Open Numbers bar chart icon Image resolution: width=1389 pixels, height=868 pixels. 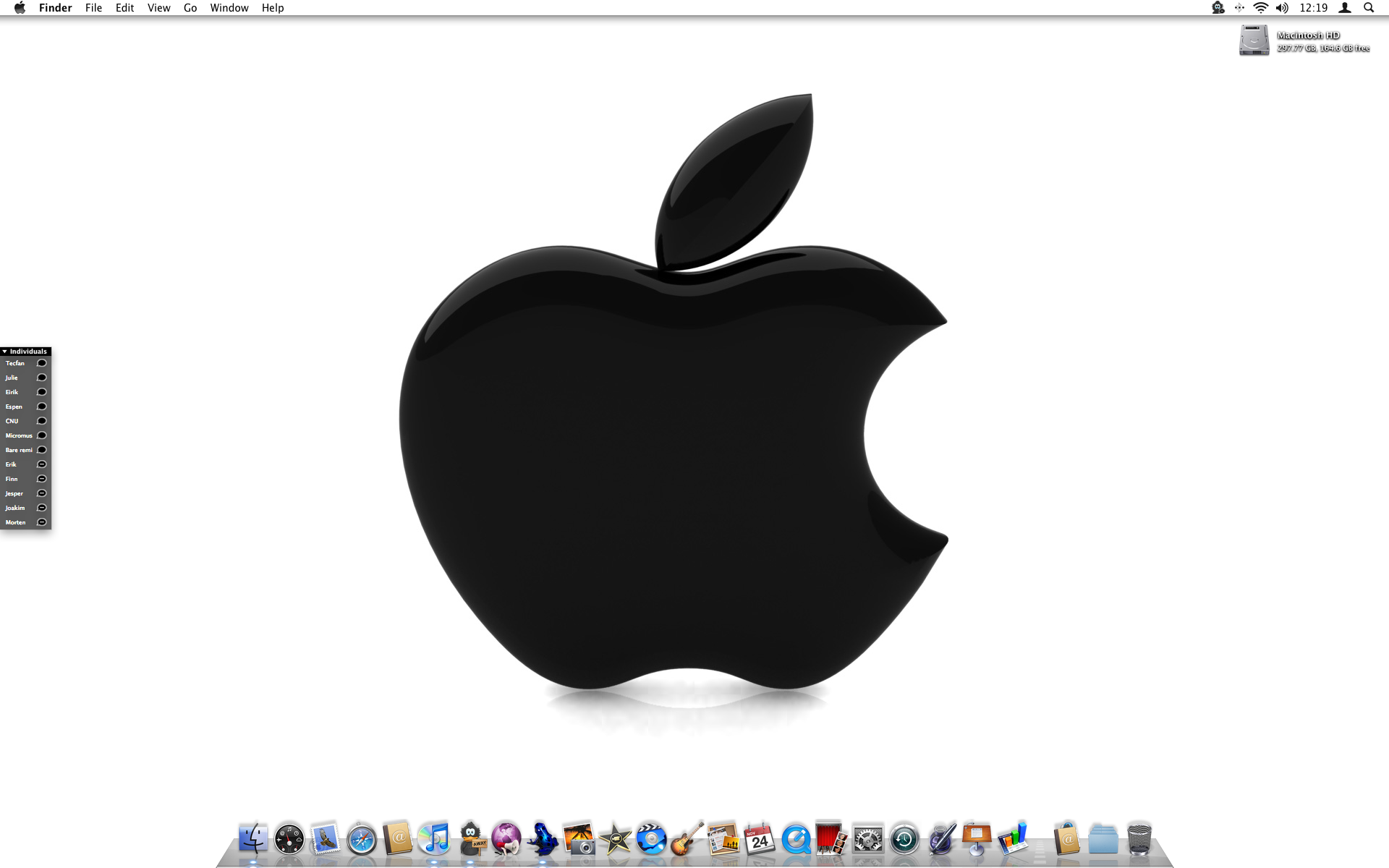tap(1013, 839)
